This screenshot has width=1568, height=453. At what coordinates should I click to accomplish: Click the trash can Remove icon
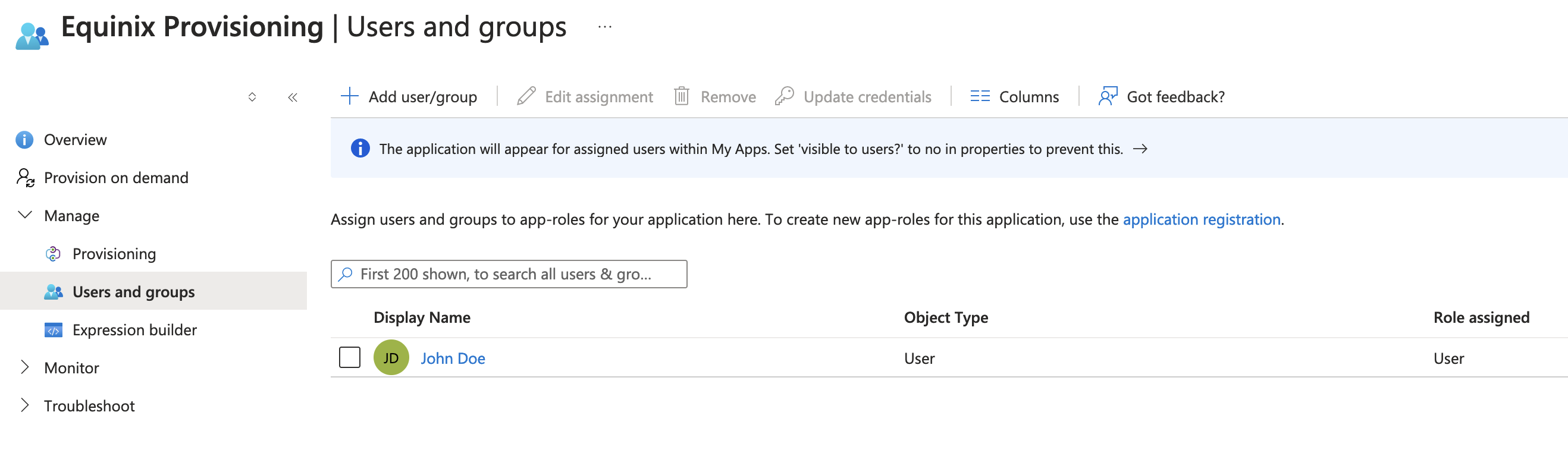tap(681, 96)
